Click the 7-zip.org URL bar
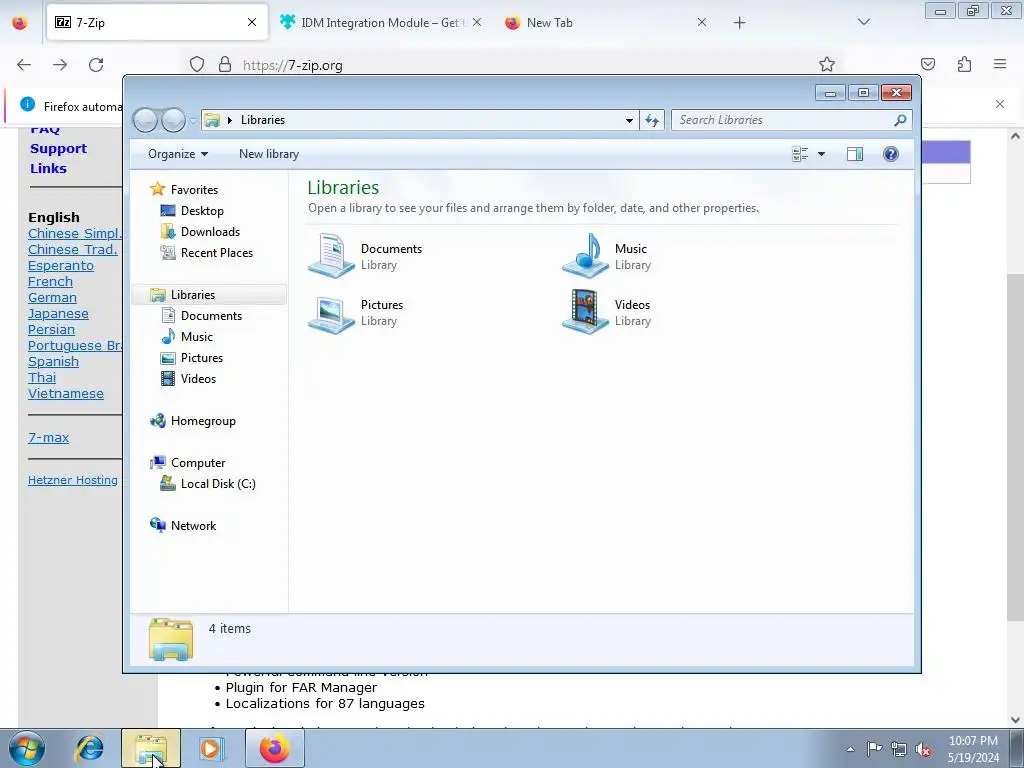This screenshot has height=768, width=1024. 509,65
